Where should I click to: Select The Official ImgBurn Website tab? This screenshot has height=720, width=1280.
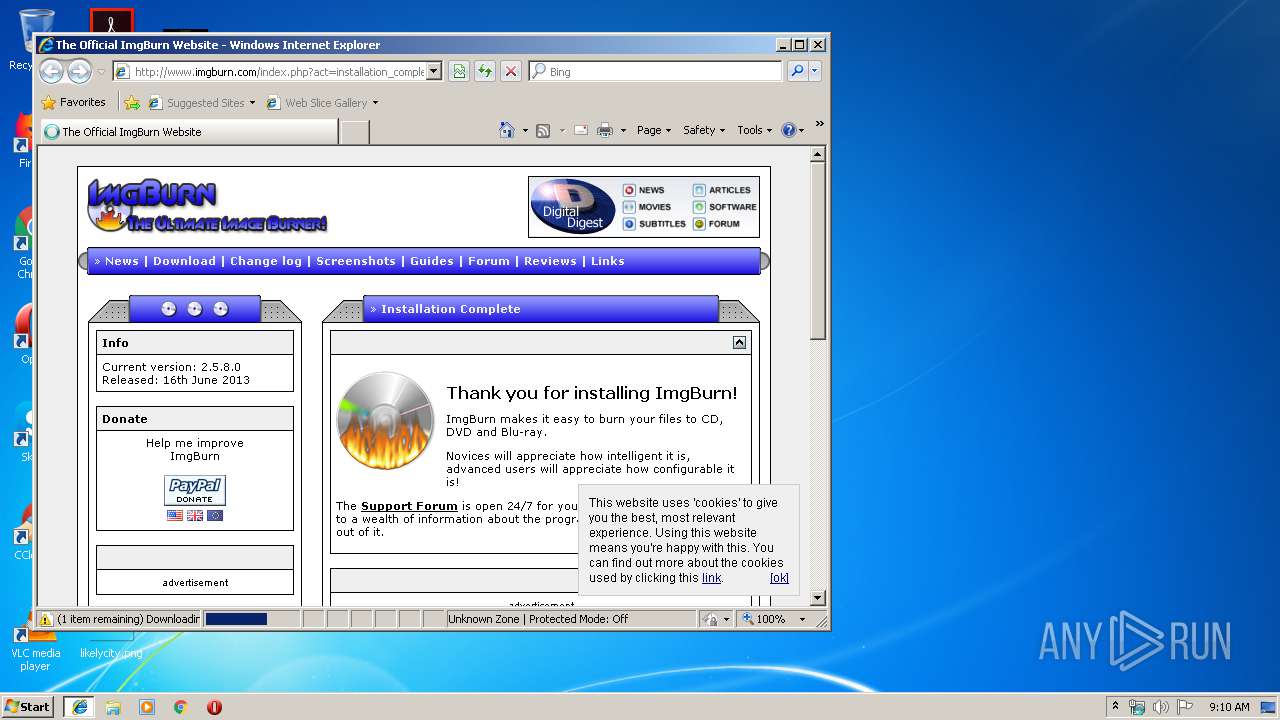click(189, 132)
